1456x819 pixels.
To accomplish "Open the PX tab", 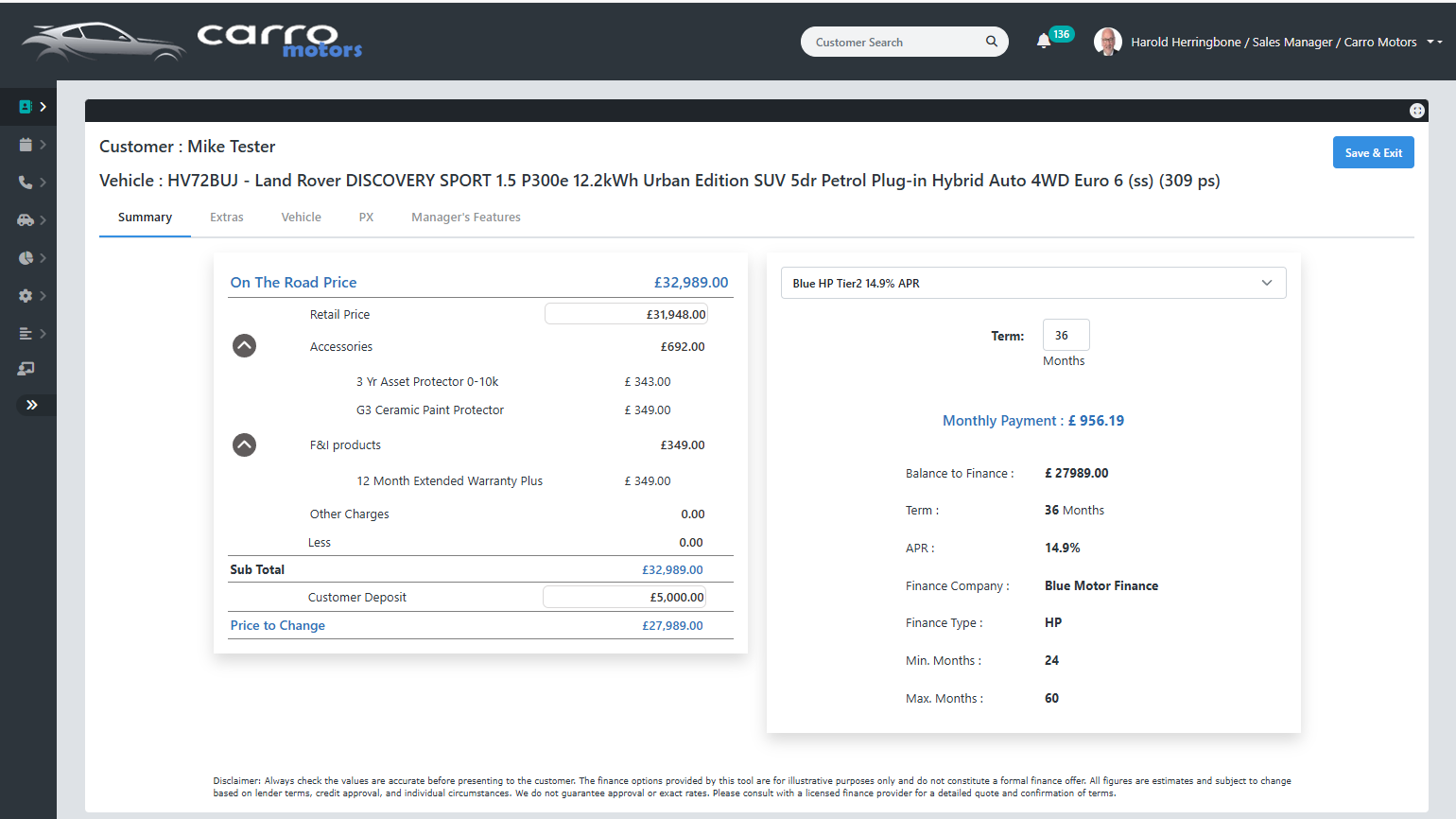I will pos(366,218).
